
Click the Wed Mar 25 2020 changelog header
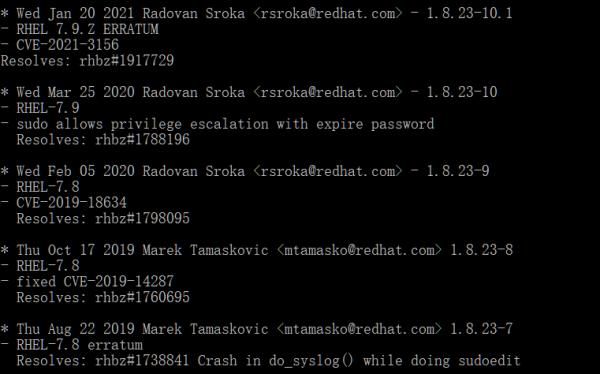point(249,92)
